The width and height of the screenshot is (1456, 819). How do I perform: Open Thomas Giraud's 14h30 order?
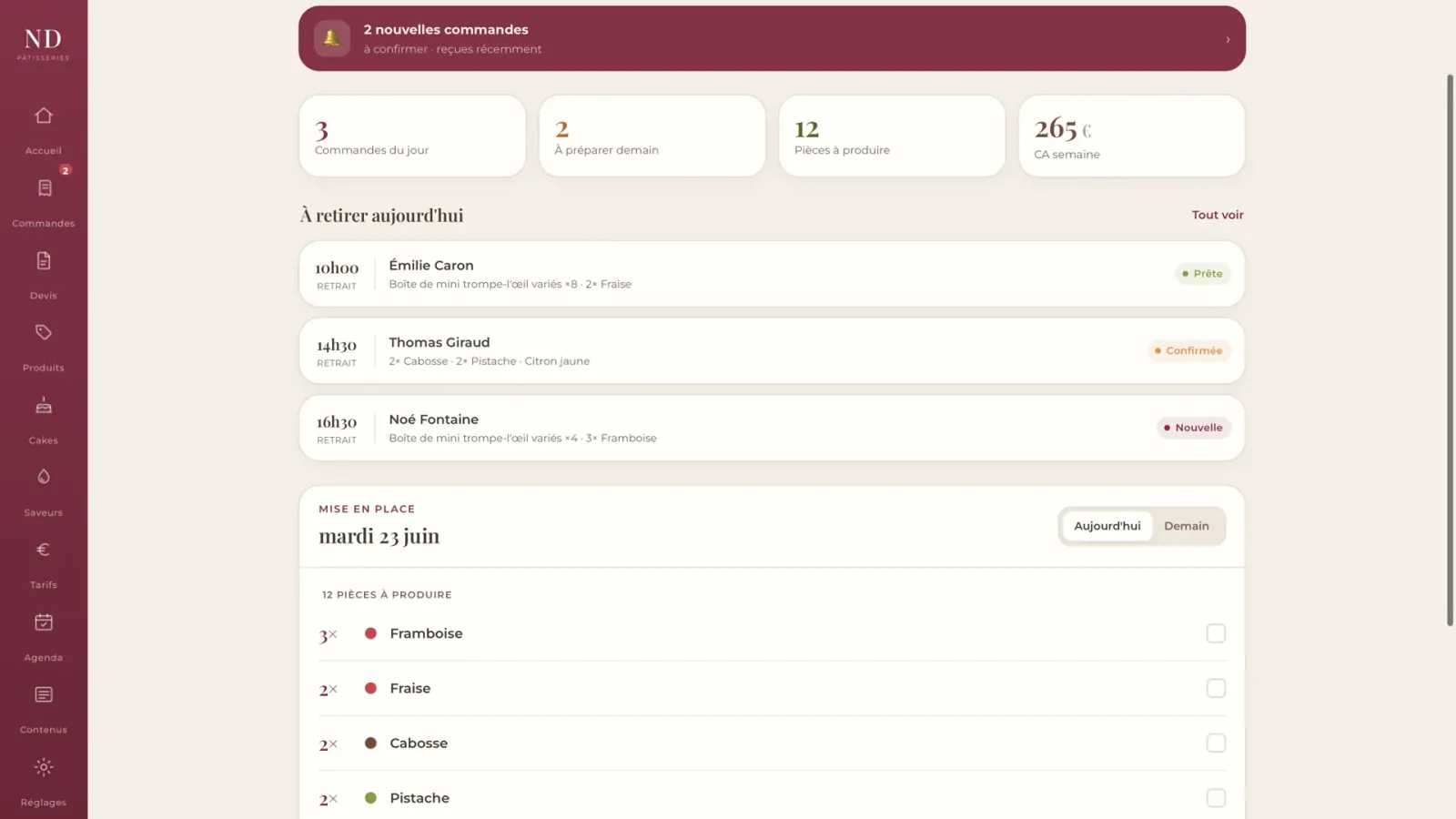[772, 350]
